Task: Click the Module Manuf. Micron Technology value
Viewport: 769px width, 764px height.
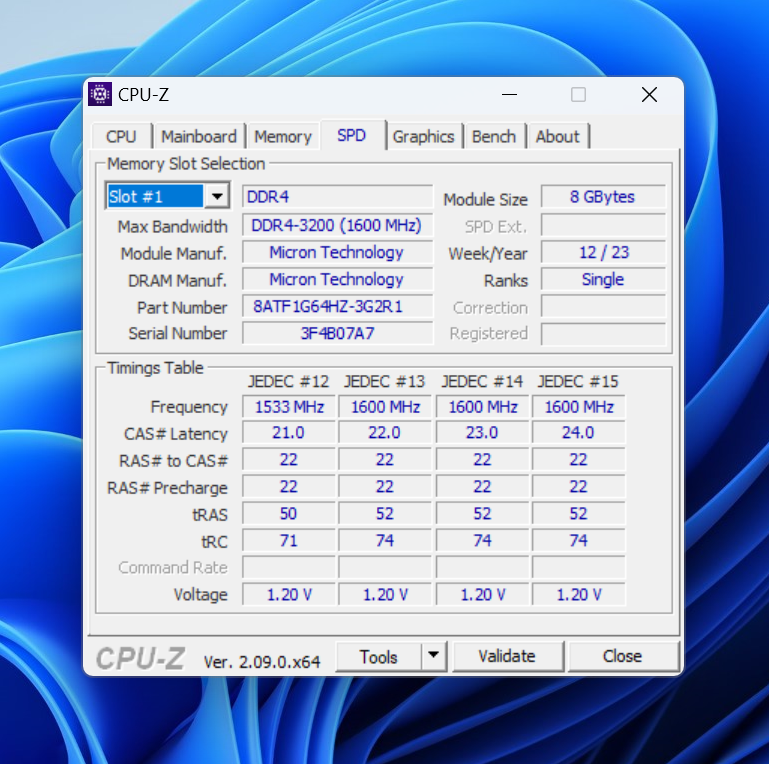Action: 337,253
